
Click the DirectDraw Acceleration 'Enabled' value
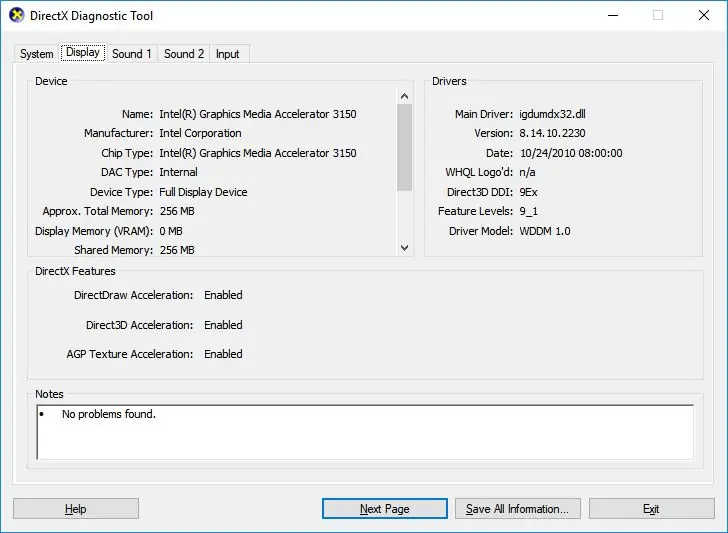click(x=223, y=295)
